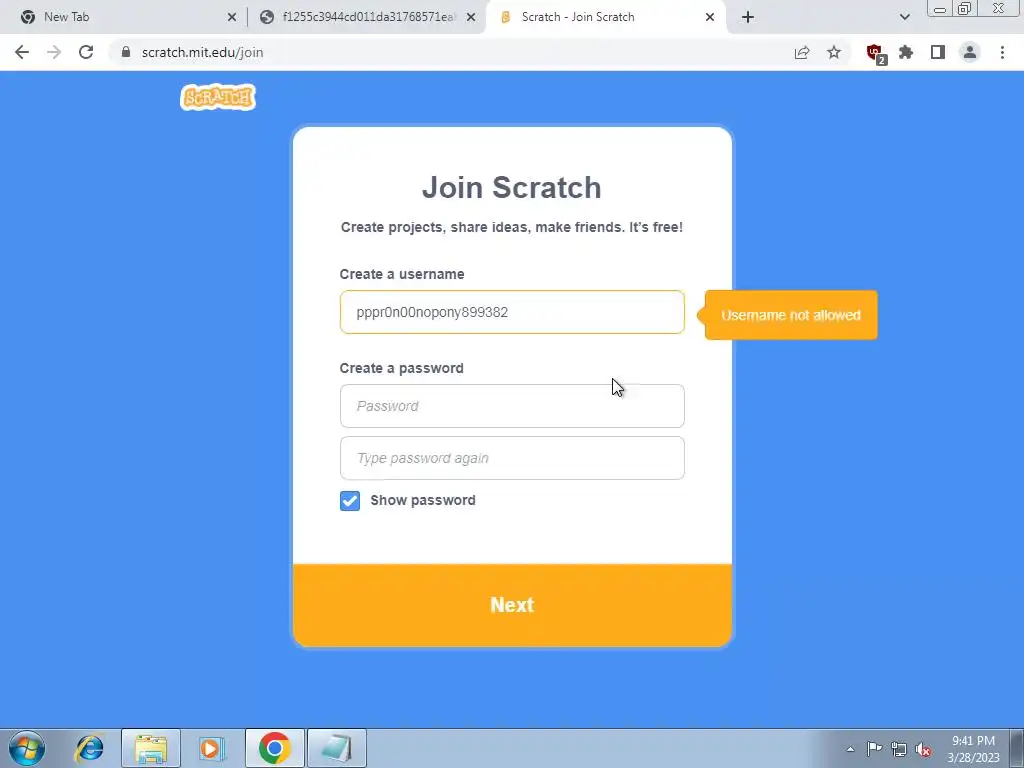
Task: Open the Action Center flag icon
Action: point(874,749)
